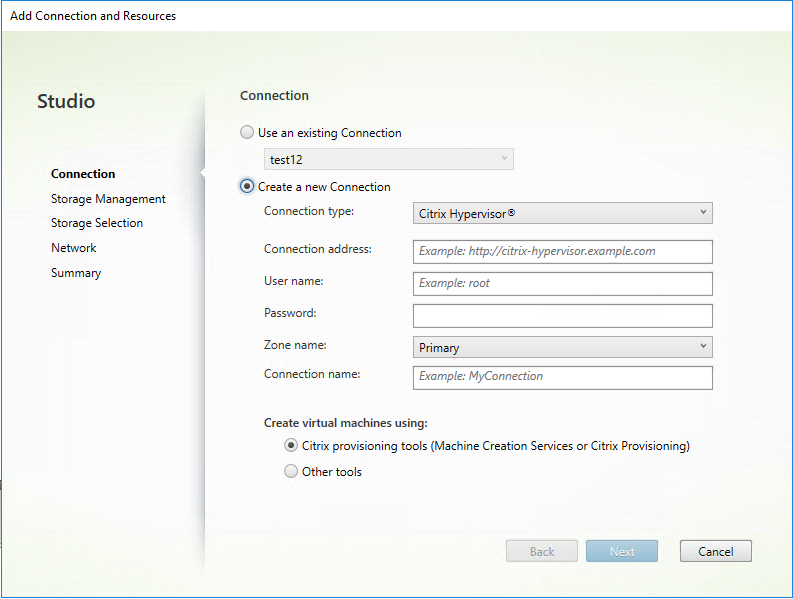Jump to the Network step
The width and height of the screenshot is (793, 599).
tap(74, 248)
